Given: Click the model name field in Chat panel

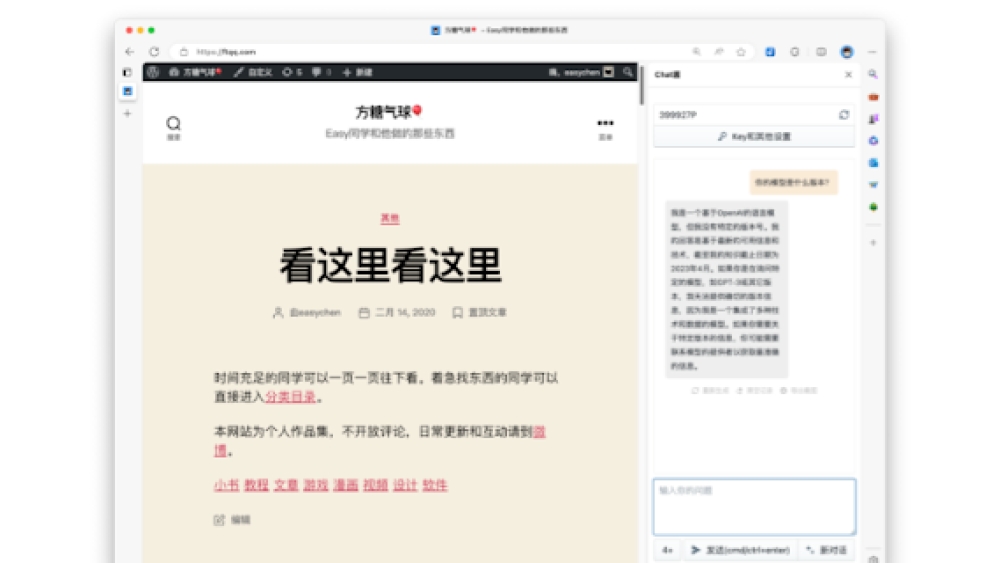Looking at the screenshot, I should pyautogui.click(x=744, y=115).
